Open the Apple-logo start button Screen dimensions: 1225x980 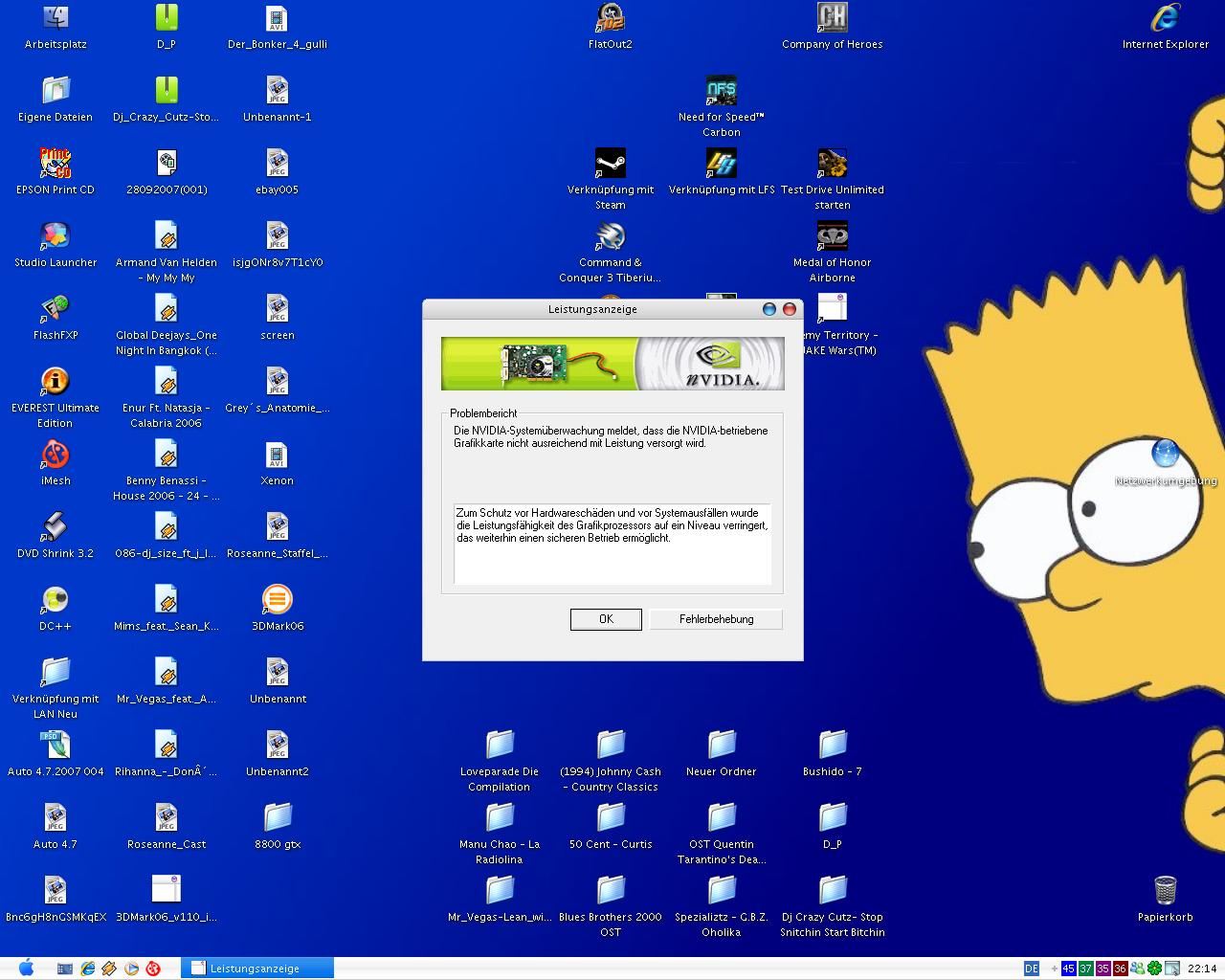(26, 968)
